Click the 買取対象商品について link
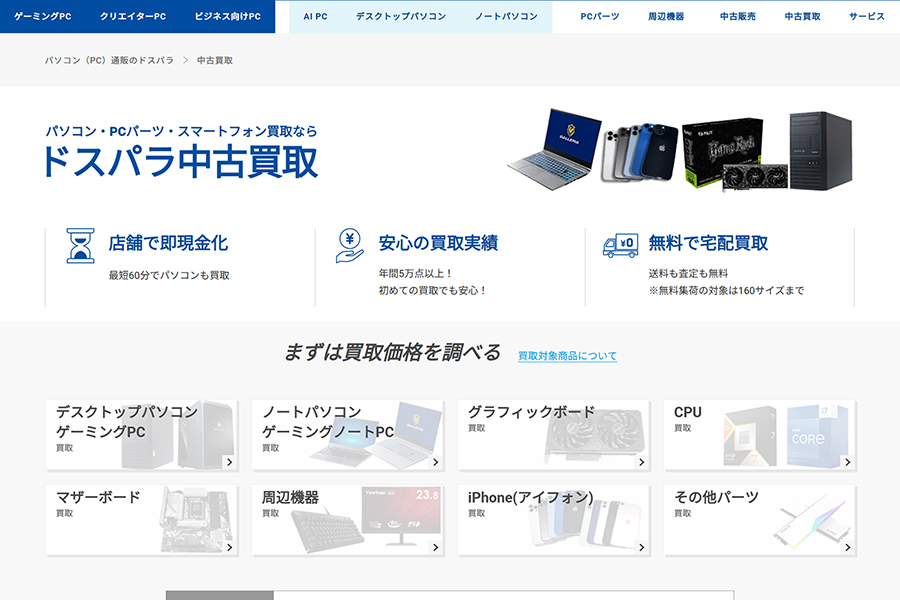 point(567,356)
